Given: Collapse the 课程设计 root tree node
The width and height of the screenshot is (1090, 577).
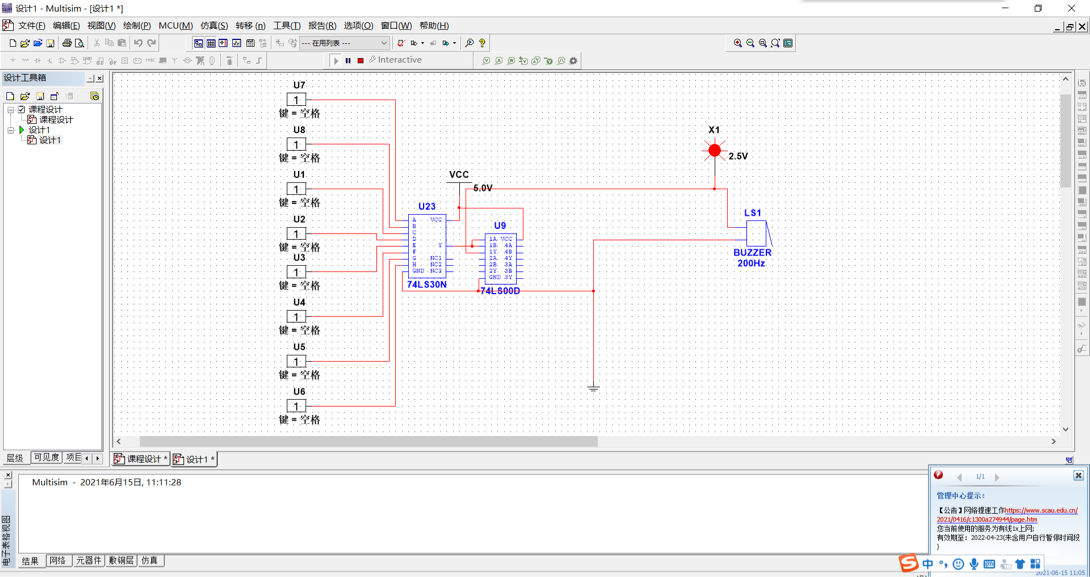Looking at the screenshot, I should [x=10, y=110].
